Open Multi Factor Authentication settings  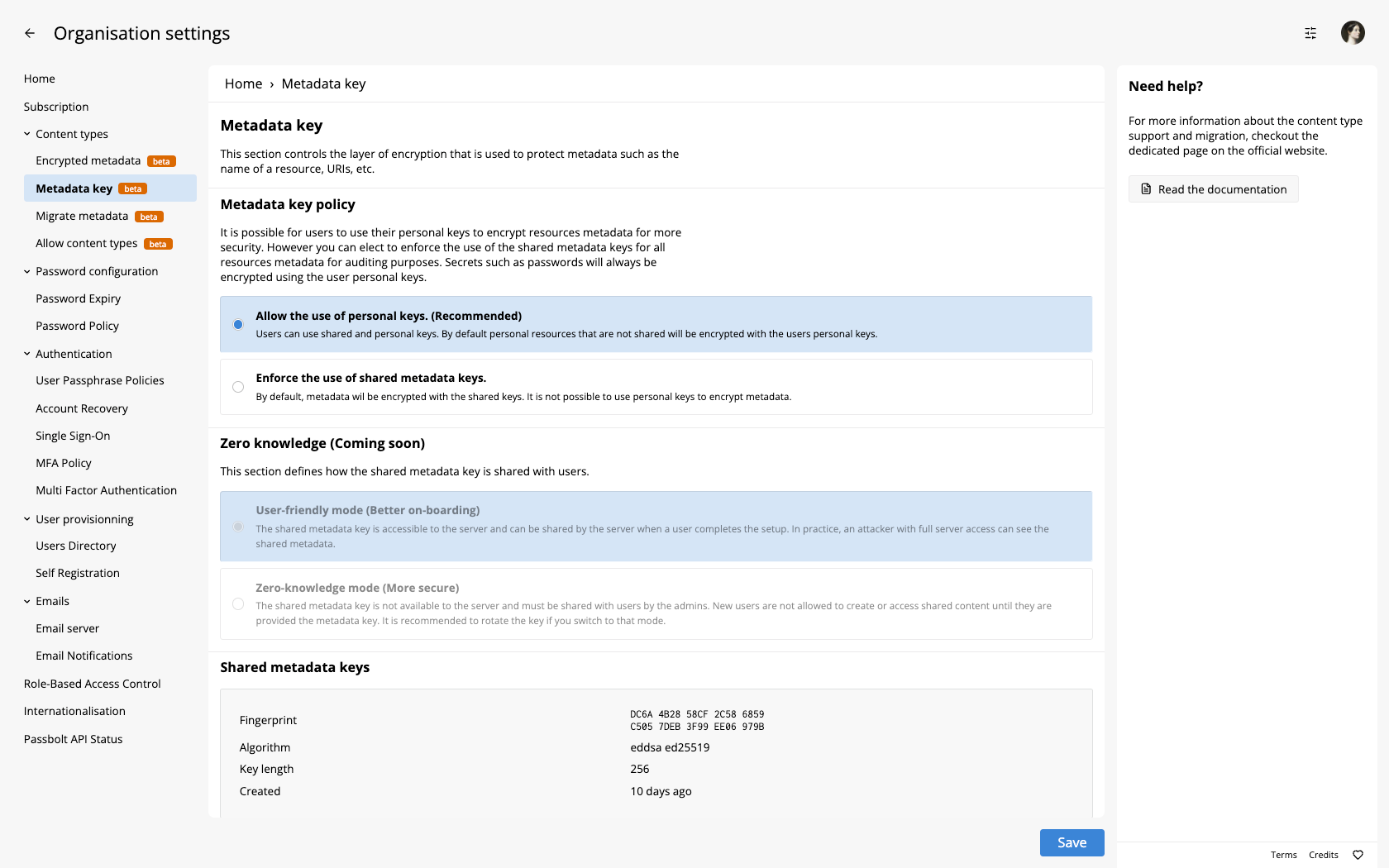coord(107,490)
